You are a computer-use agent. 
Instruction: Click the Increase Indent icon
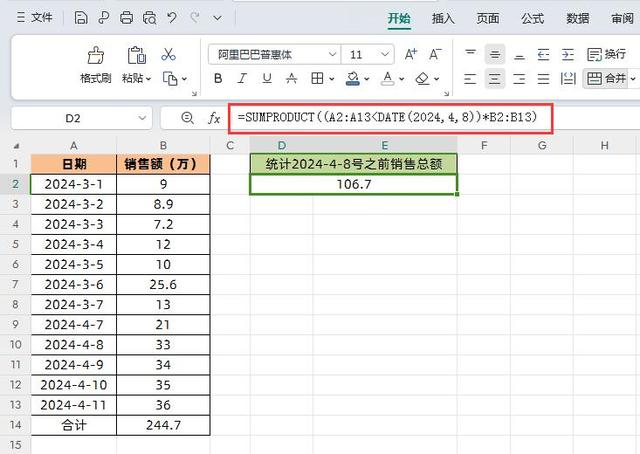(x=568, y=54)
